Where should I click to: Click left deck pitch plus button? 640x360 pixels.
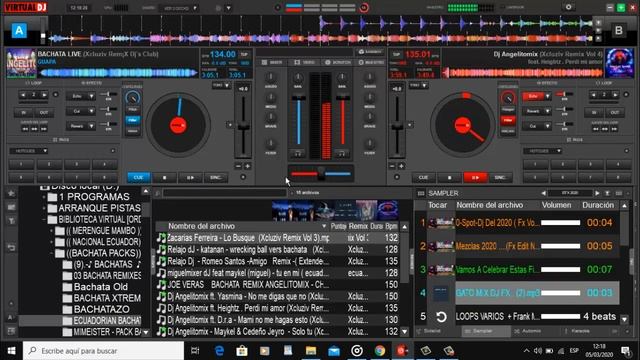tap(247, 166)
